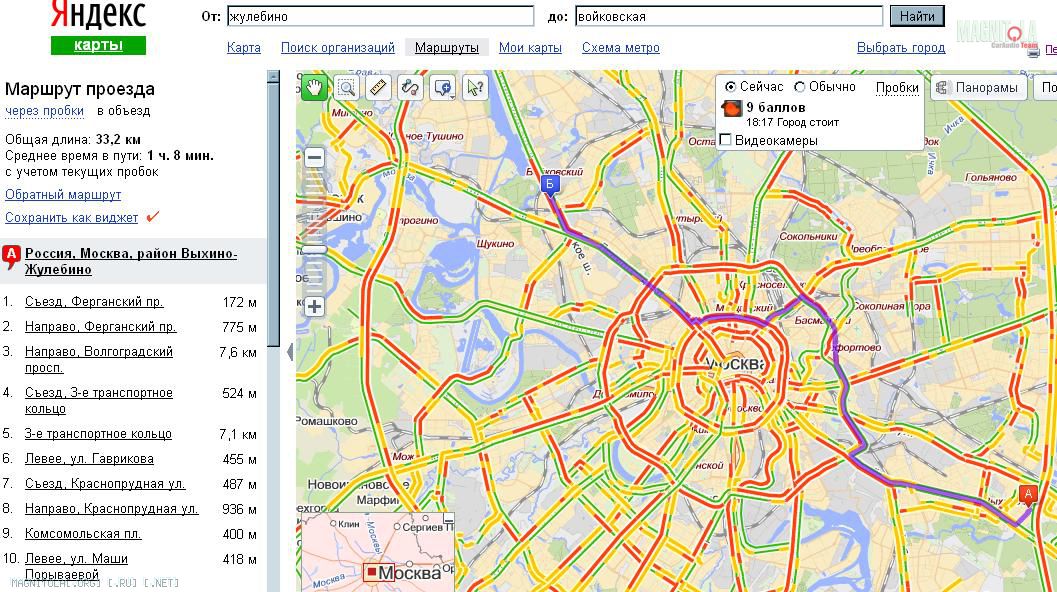The image size is (1057, 592).
Task: Select step 5 3-е транспортное кольцо
Action: click(98, 434)
